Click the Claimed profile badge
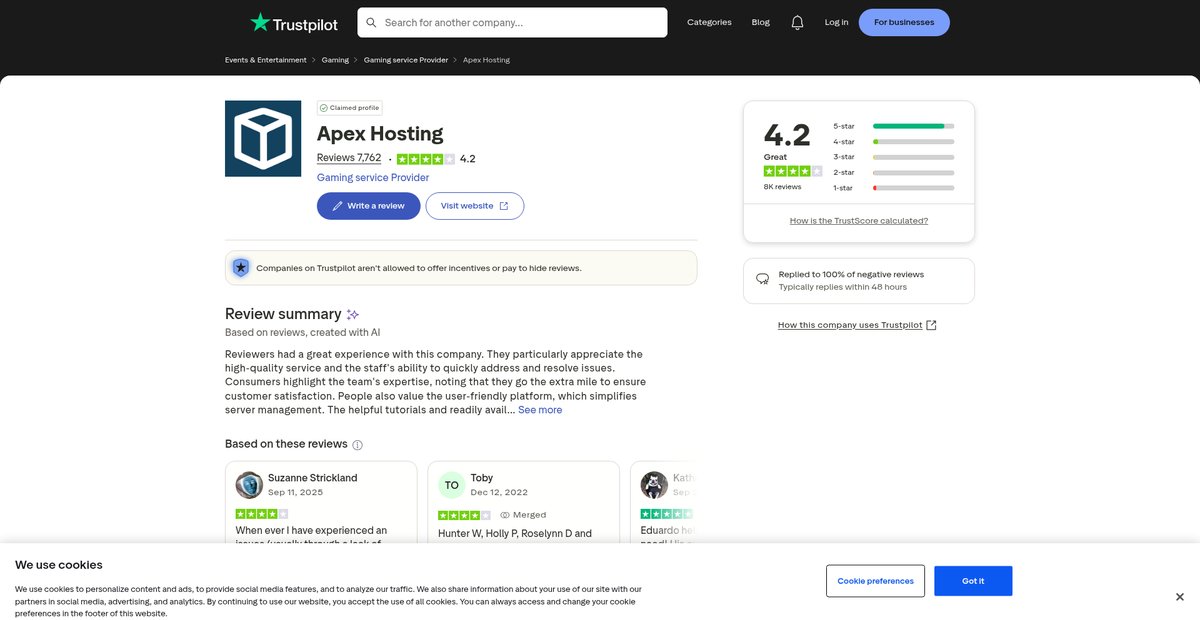Image resolution: width=1200 pixels, height=620 pixels. pos(349,108)
